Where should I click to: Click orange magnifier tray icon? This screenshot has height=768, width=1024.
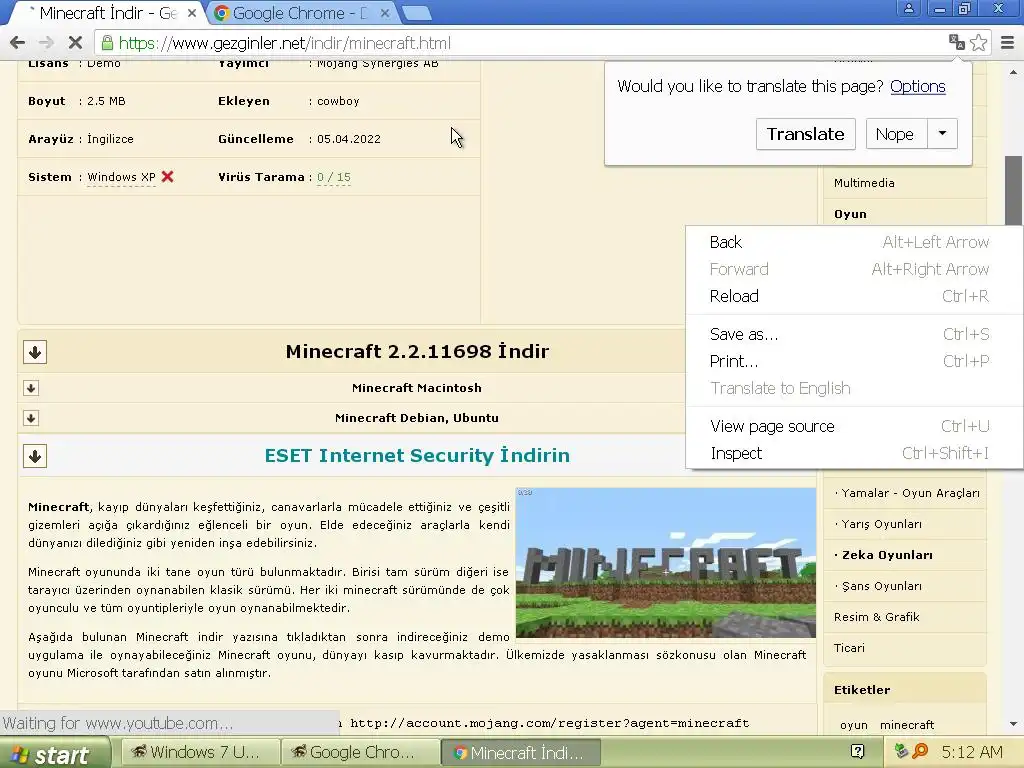pos(920,751)
